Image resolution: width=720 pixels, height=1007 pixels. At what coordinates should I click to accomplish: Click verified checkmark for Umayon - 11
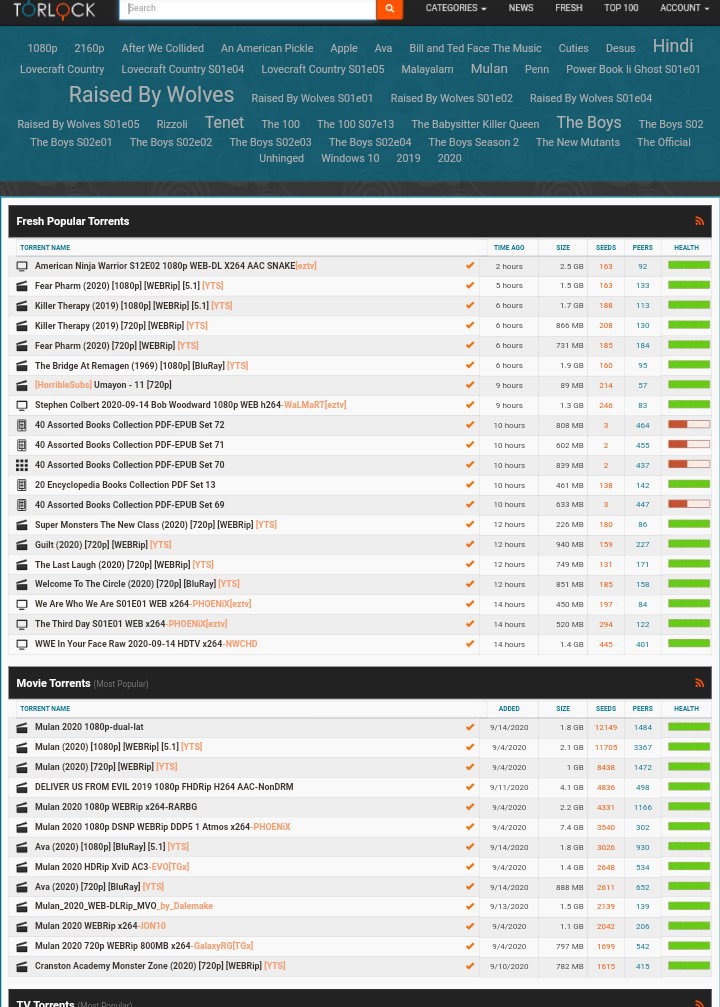(x=470, y=385)
